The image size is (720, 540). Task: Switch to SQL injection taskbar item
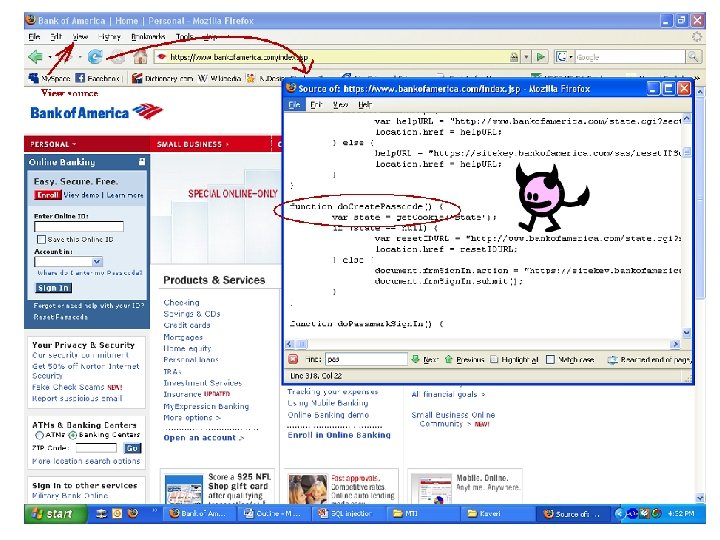tap(347, 514)
